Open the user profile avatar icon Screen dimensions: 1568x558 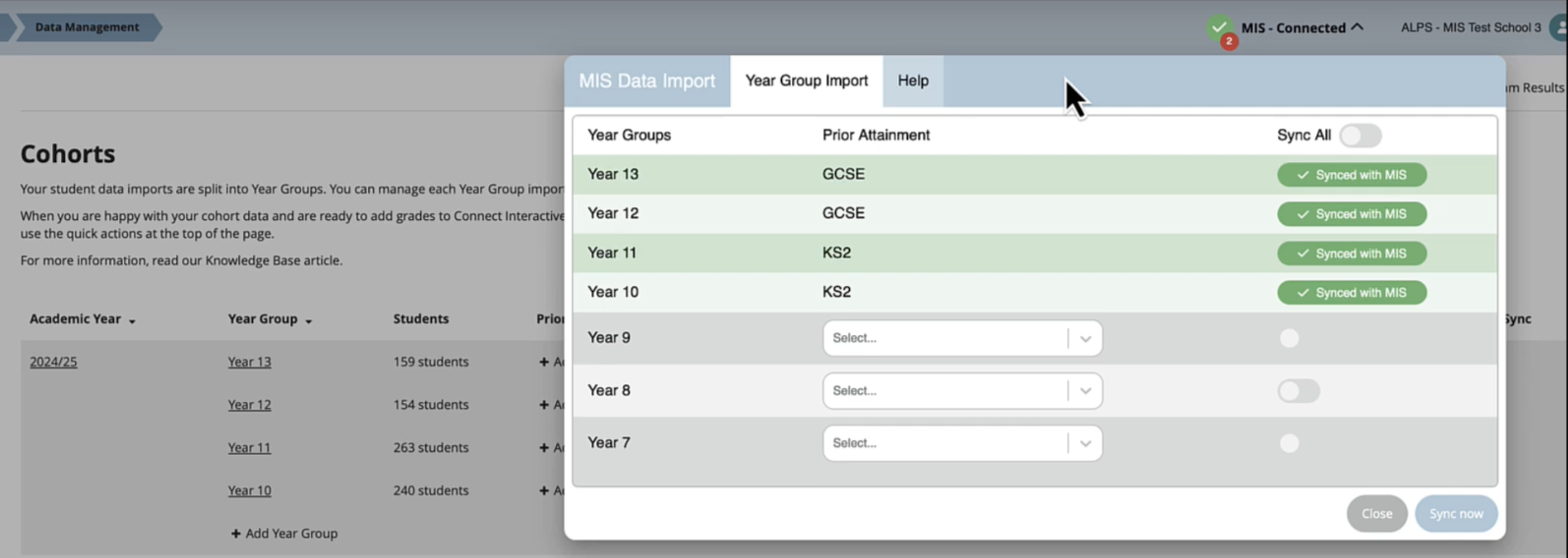click(1561, 28)
